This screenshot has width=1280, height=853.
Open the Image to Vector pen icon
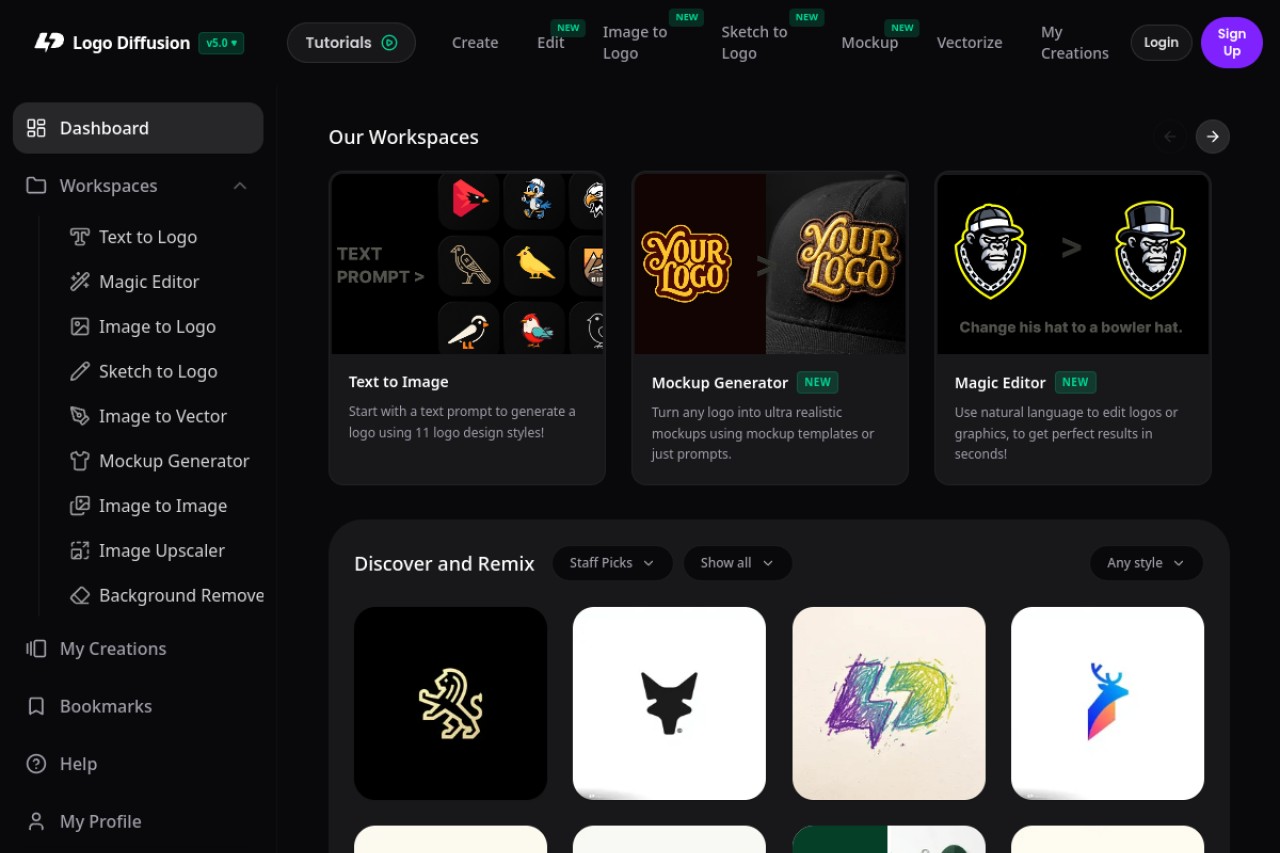pos(79,416)
